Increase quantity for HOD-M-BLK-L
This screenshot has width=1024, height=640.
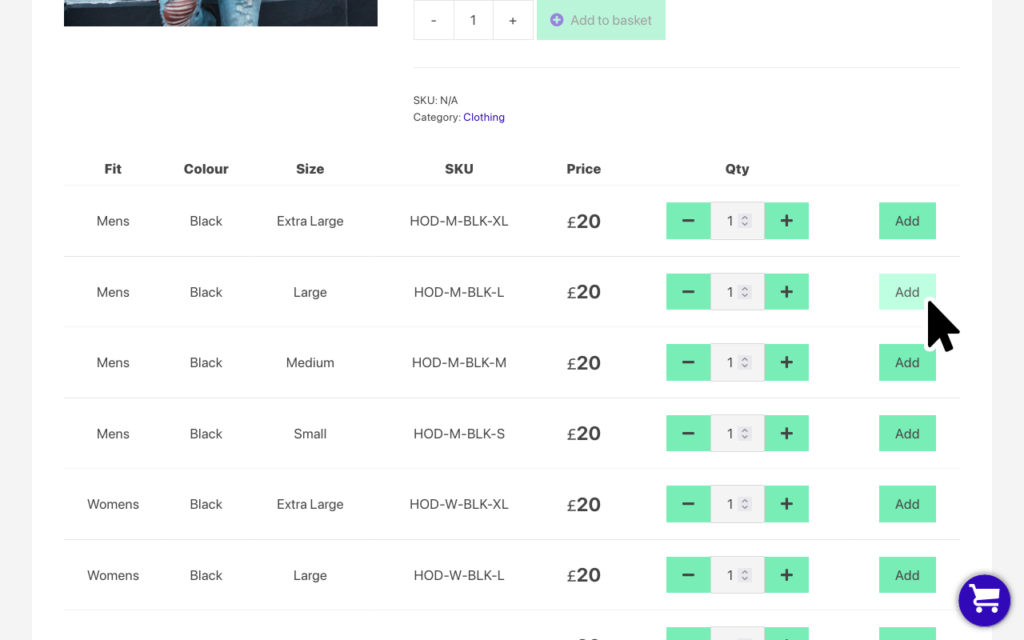786,292
